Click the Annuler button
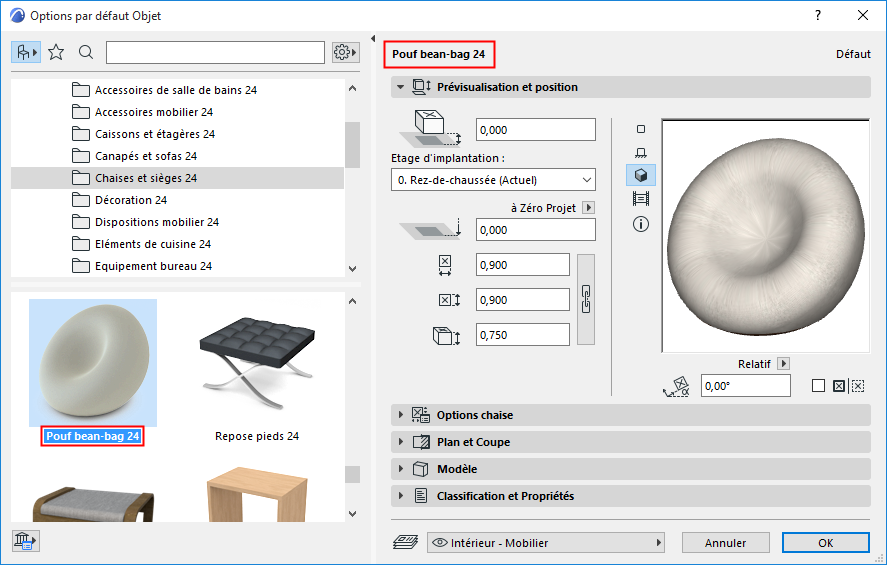Image resolution: width=887 pixels, height=565 pixels. 725,542
